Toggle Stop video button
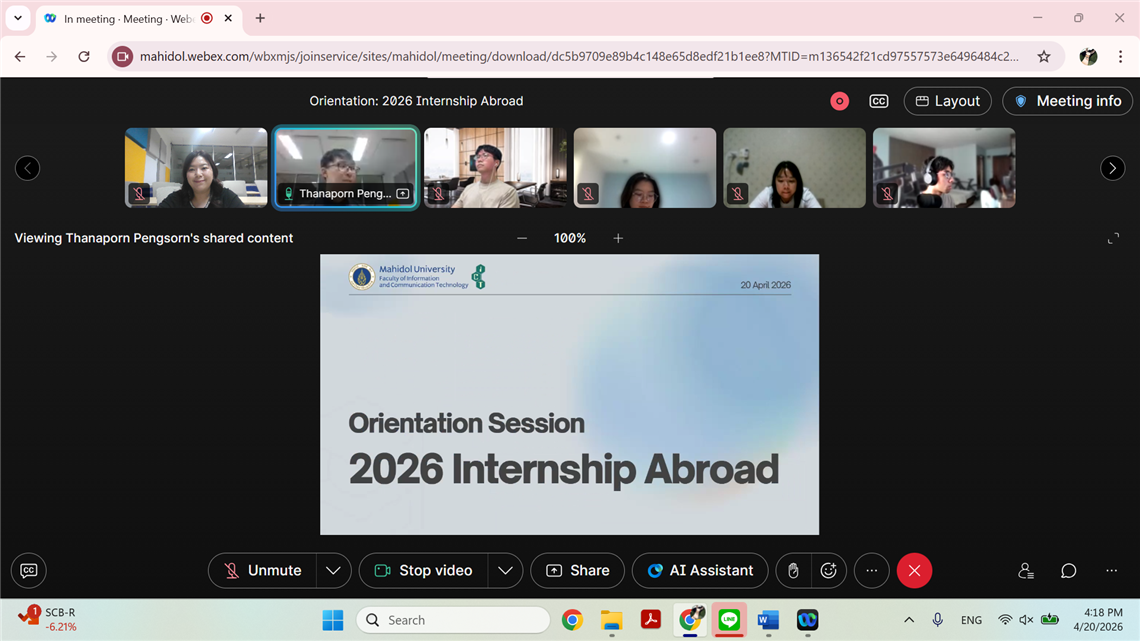This screenshot has width=1140, height=641. pos(424,570)
